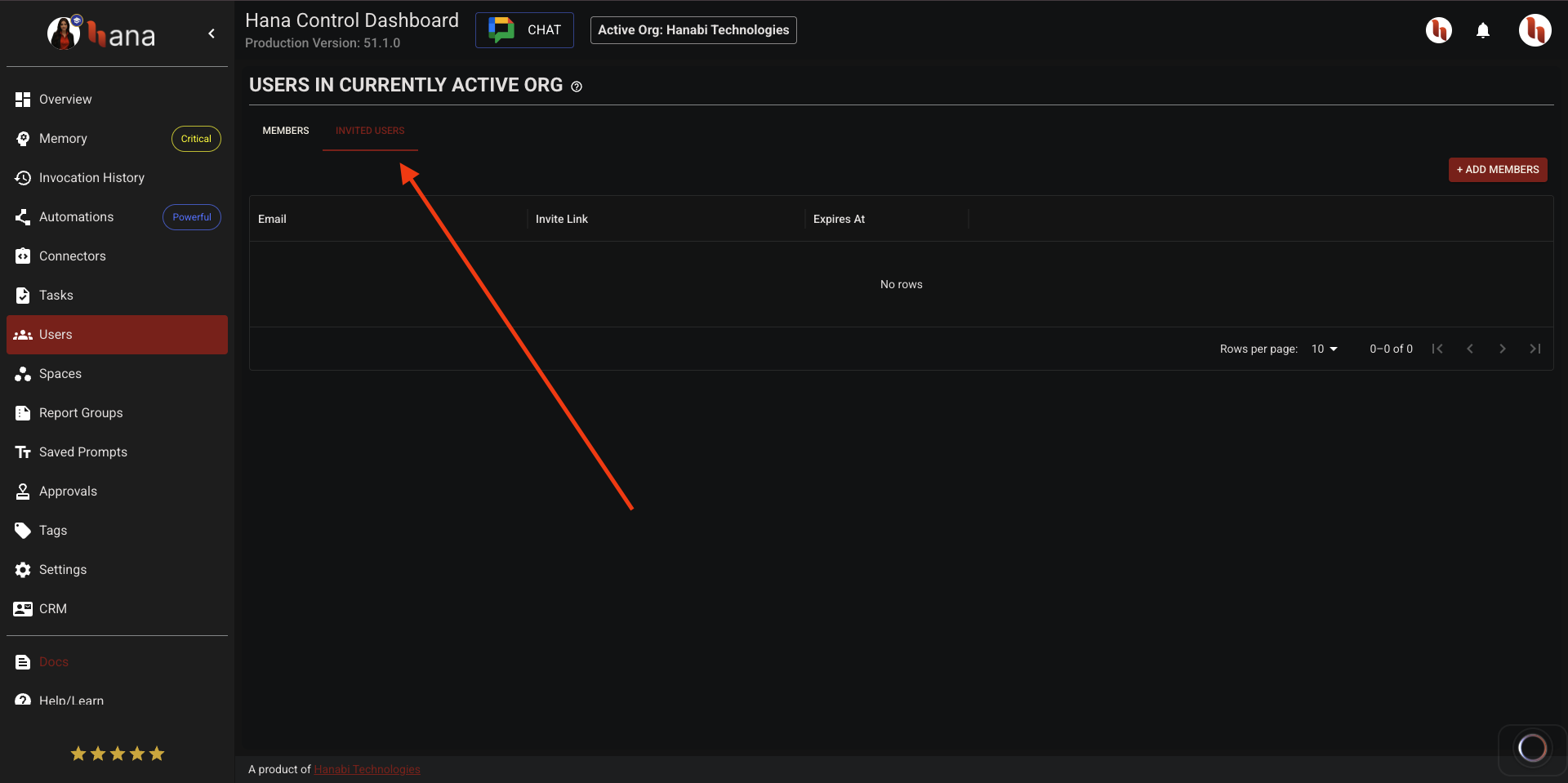Click the CRM contact card icon
Image resolution: width=1568 pixels, height=783 pixels.
(23, 609)
